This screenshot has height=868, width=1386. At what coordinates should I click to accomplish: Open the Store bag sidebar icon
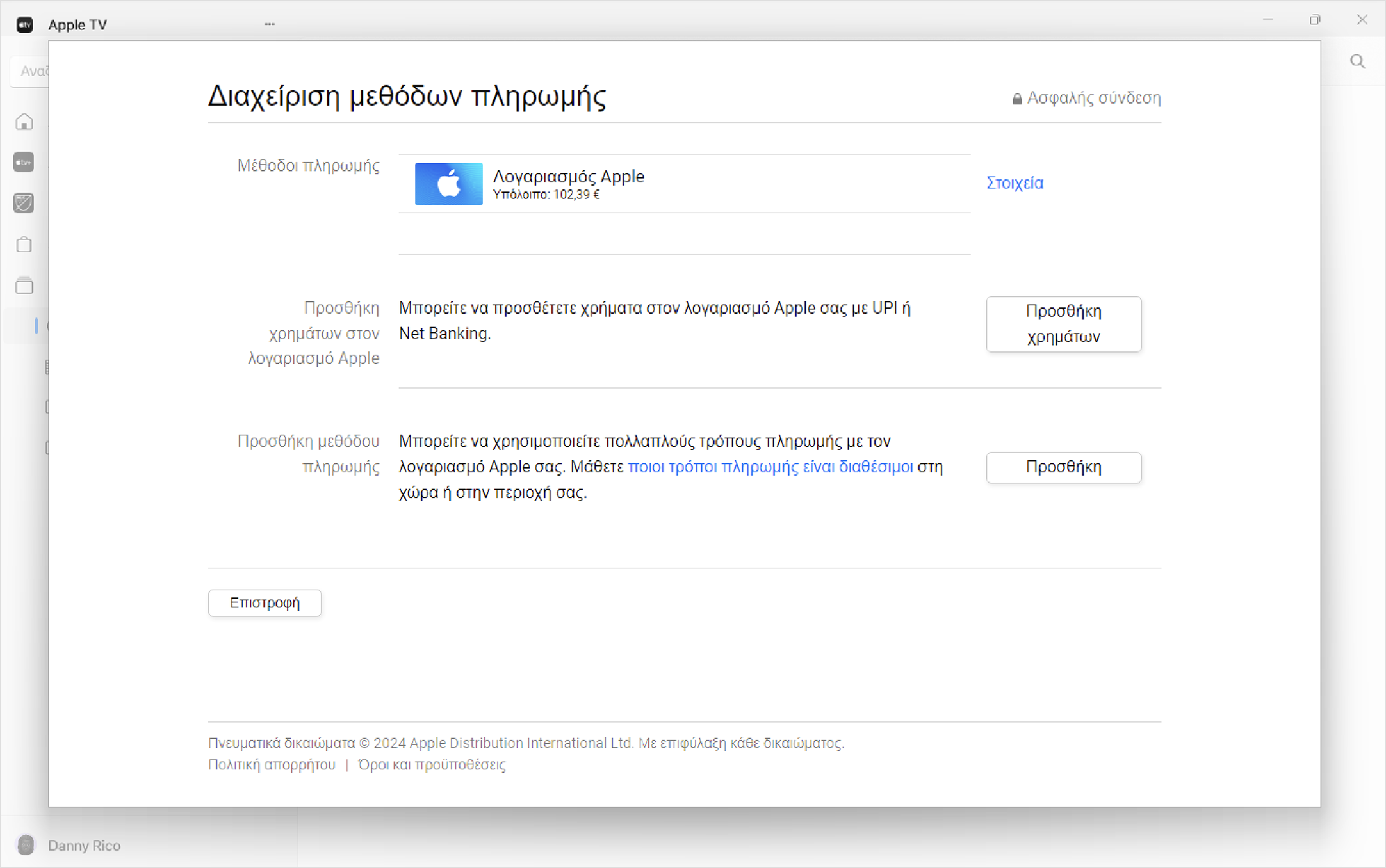24,244
